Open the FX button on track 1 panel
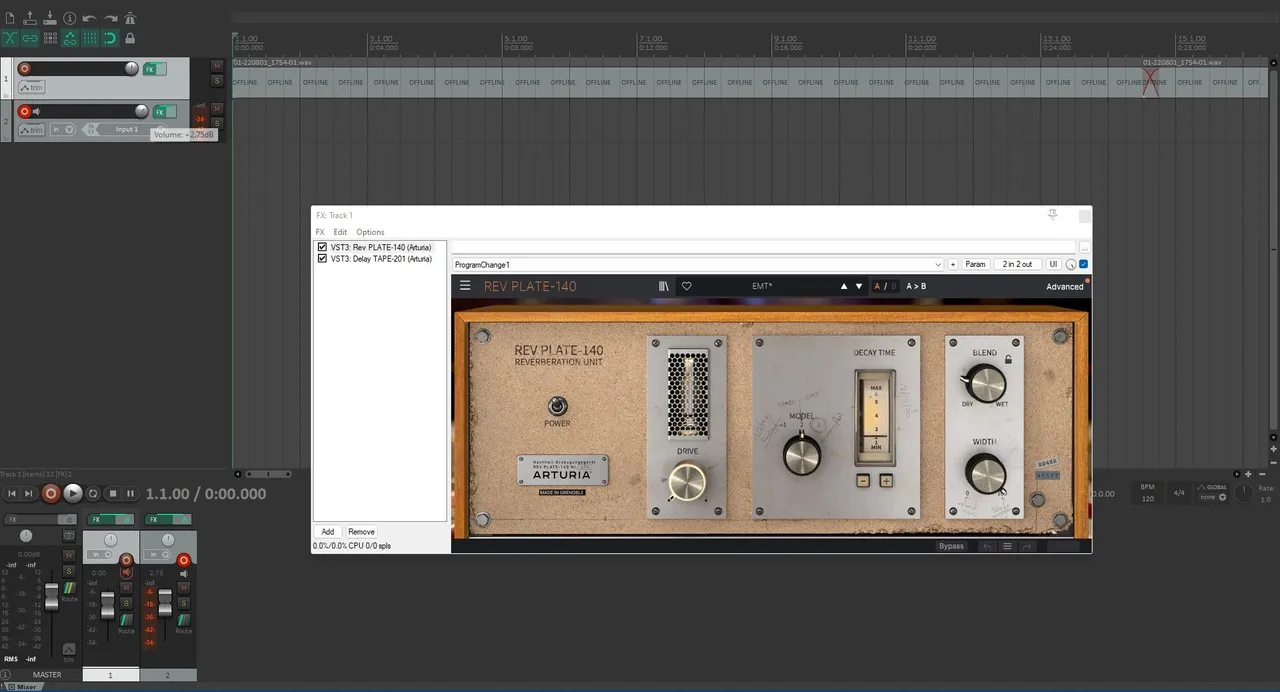 [150, 69]
